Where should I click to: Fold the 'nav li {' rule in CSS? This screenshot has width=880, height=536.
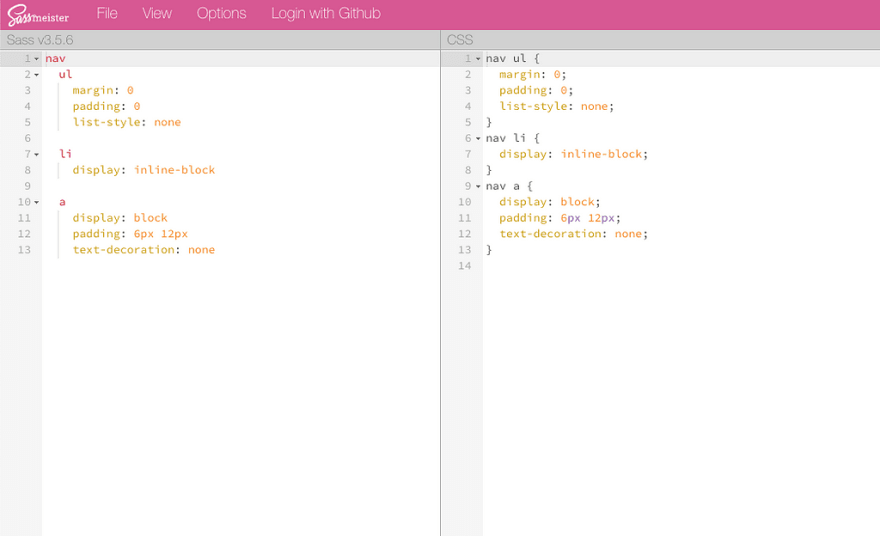coord(478,139)
